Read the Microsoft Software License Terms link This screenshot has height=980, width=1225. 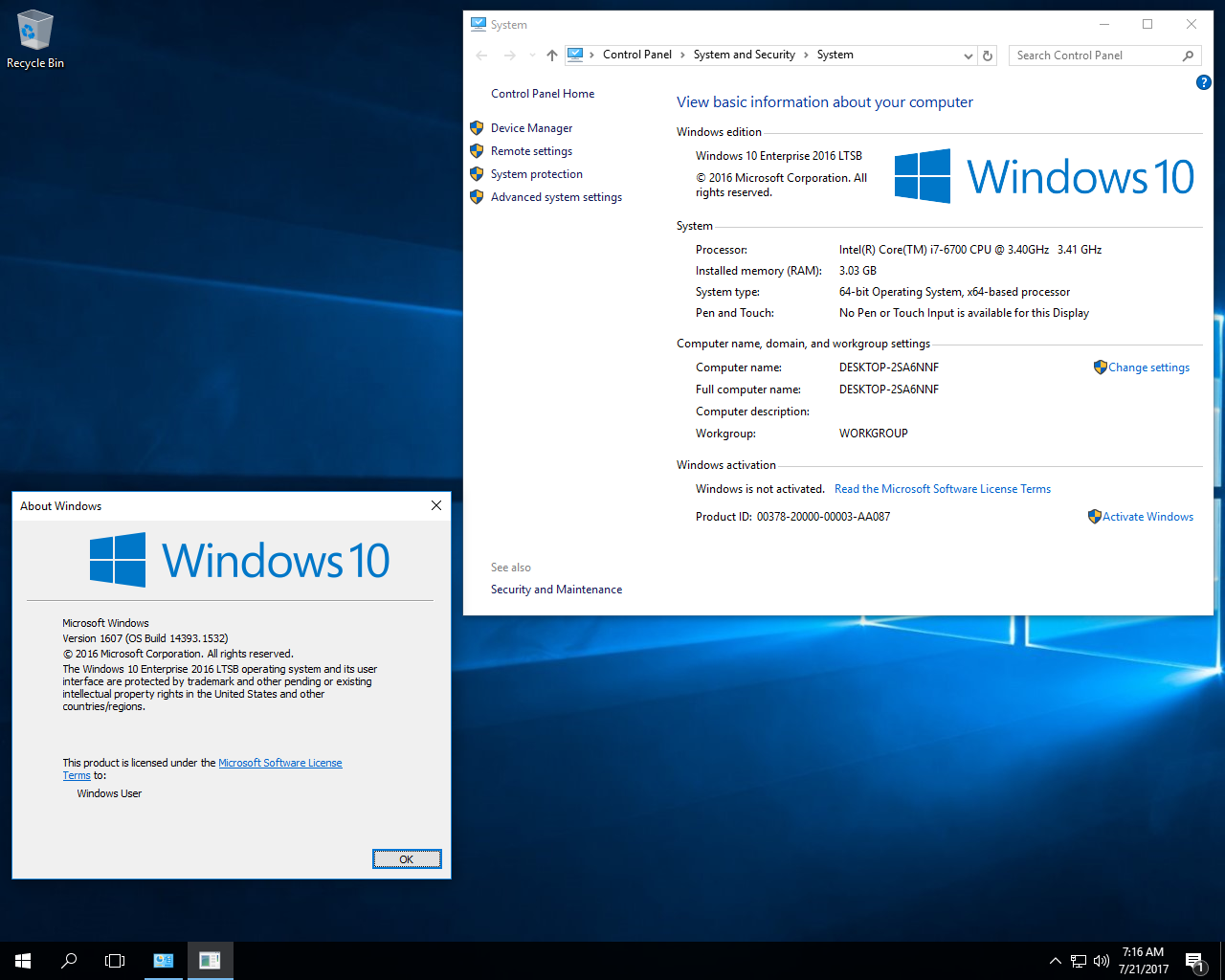(943, 489)
